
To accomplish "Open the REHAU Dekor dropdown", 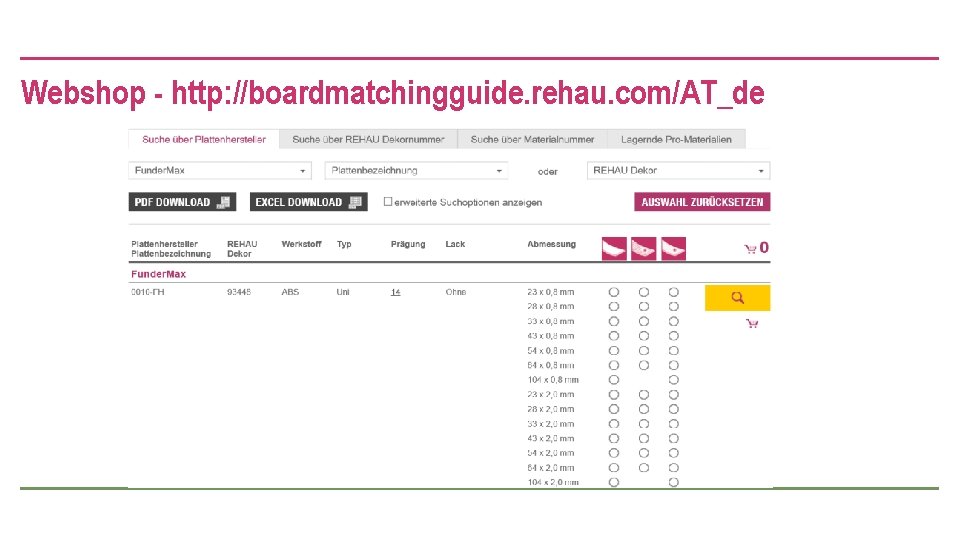I will [678, 170].
